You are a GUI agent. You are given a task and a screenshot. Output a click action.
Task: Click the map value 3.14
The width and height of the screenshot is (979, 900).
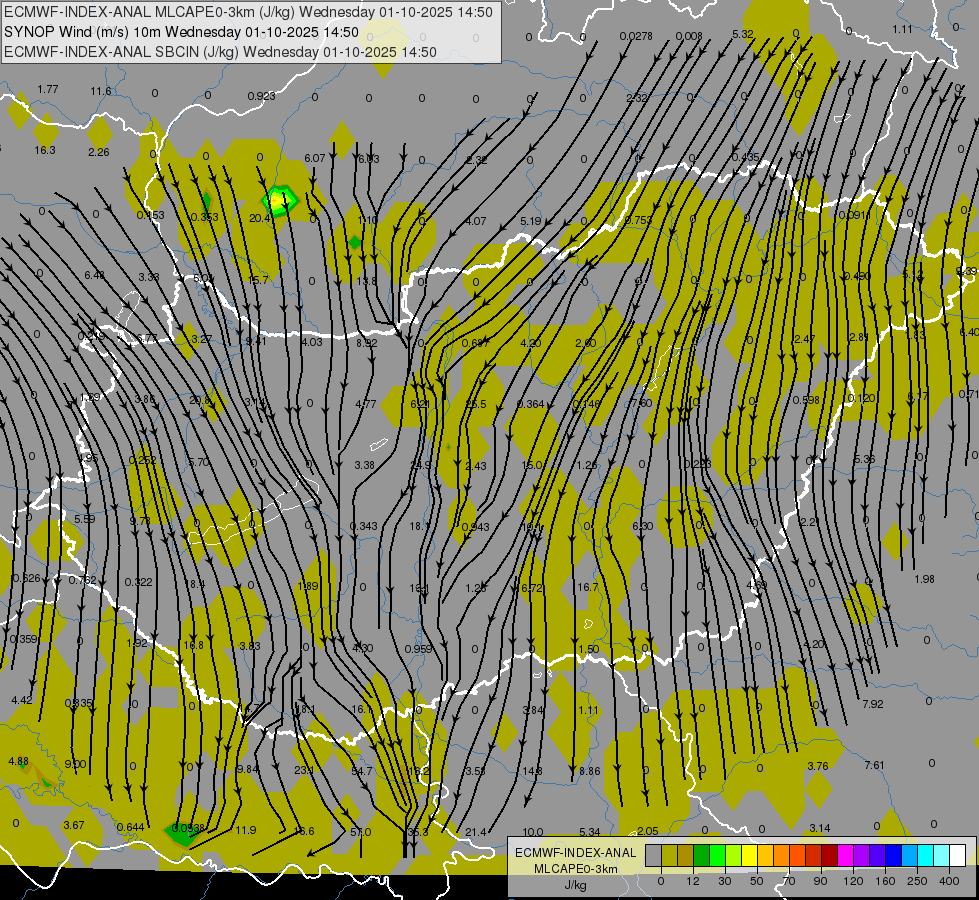pyautogui.click(x=820, y=828)
